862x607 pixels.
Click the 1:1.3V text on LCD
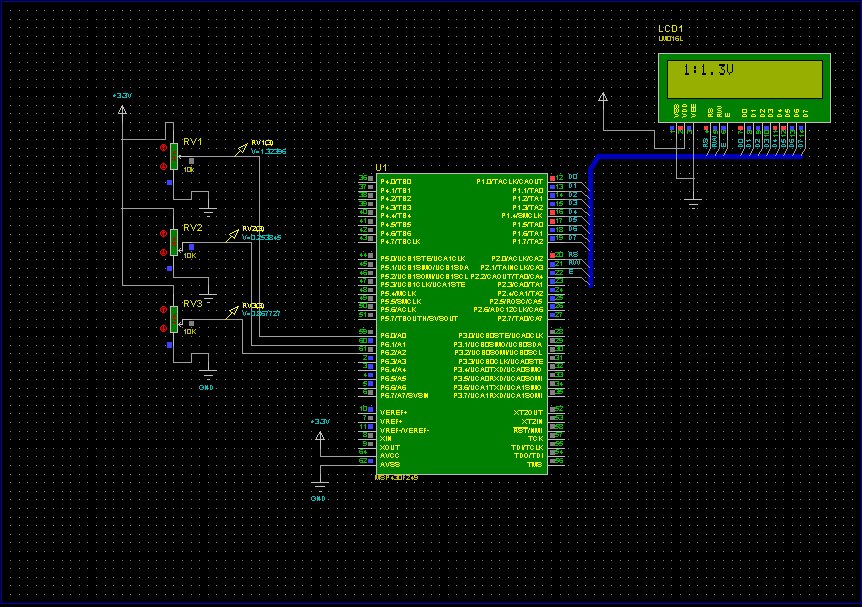pyautogui.click(x=708, y=70)
